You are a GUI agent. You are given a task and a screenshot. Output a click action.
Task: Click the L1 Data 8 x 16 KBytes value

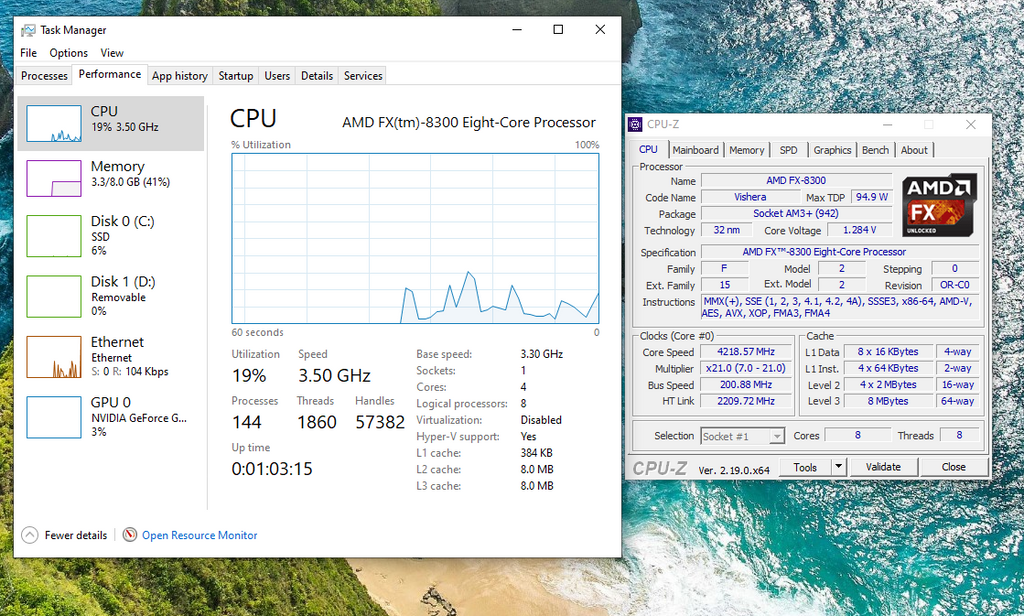coord(888,351)
